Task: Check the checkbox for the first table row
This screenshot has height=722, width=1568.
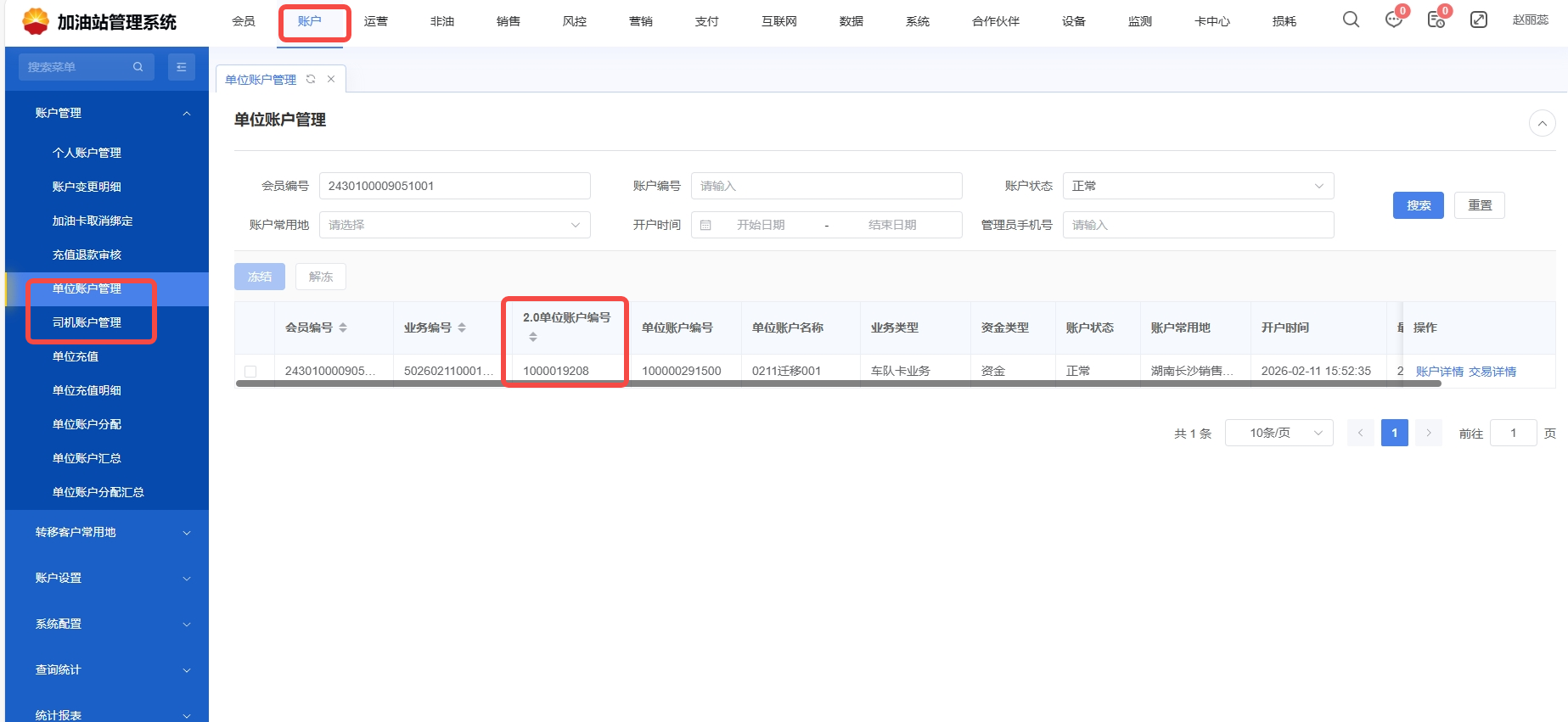Action: pyautogui.click(x=250, y=372)
